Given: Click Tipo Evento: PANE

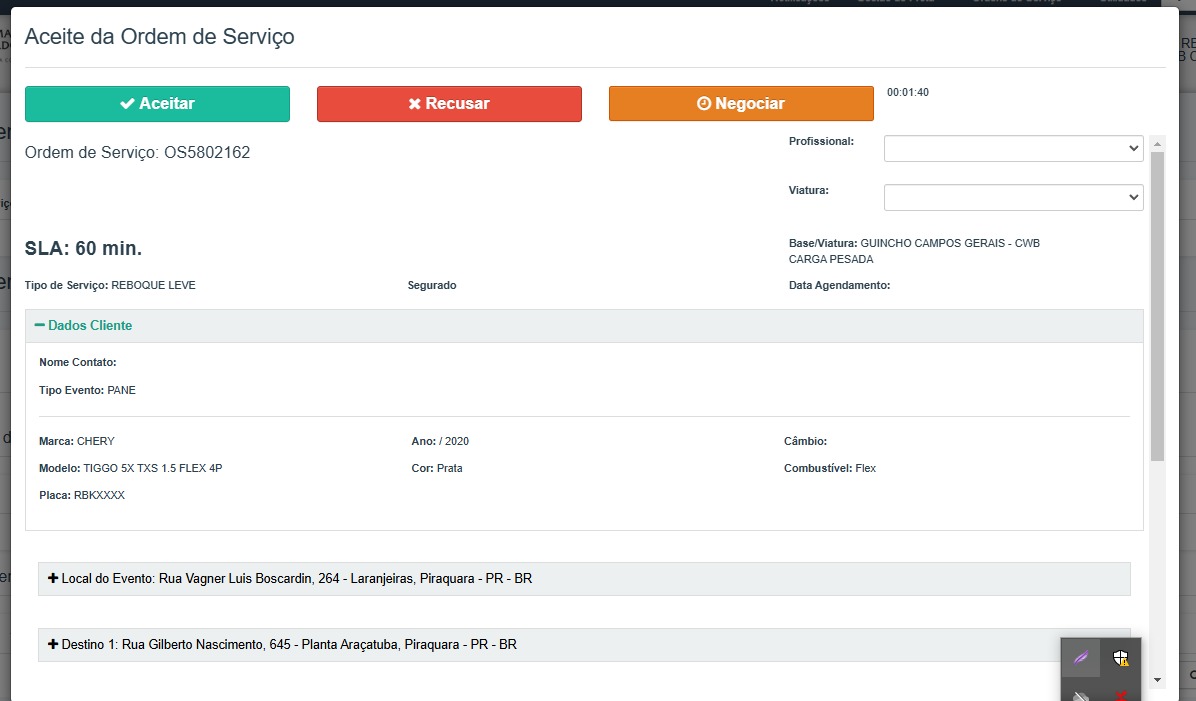Looking at the screenshot, I should [88, 391].
